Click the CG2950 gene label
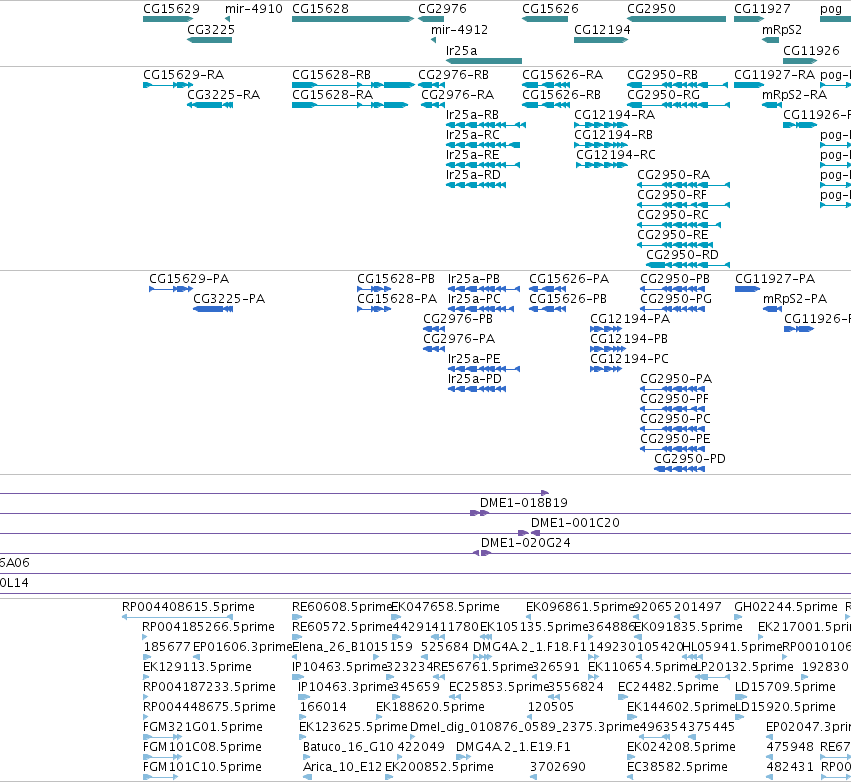Image resolution: width=851 pixels, height=782 pixels. pos(651,9)
